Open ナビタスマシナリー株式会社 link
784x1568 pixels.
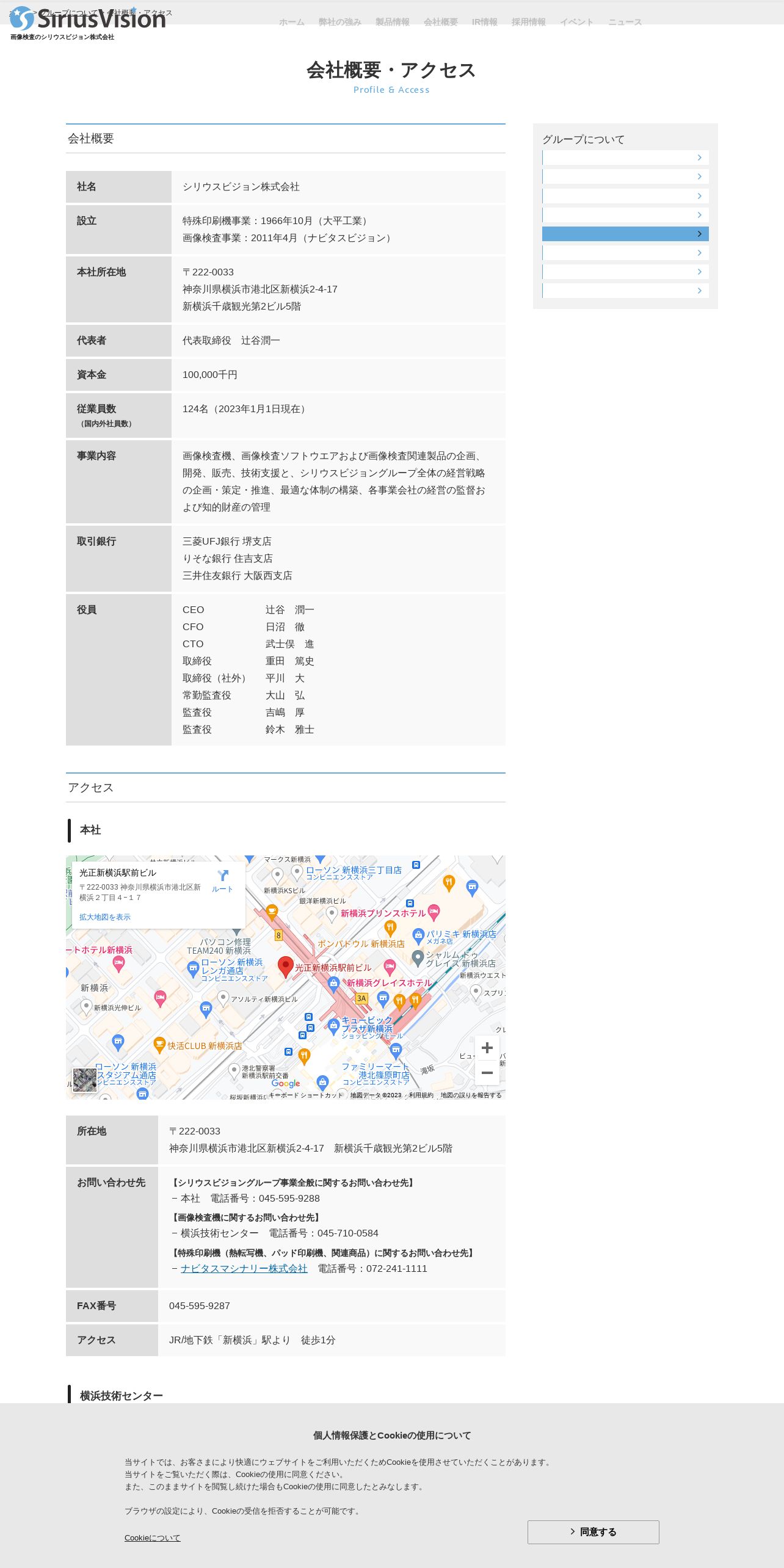click(244, 1268)
